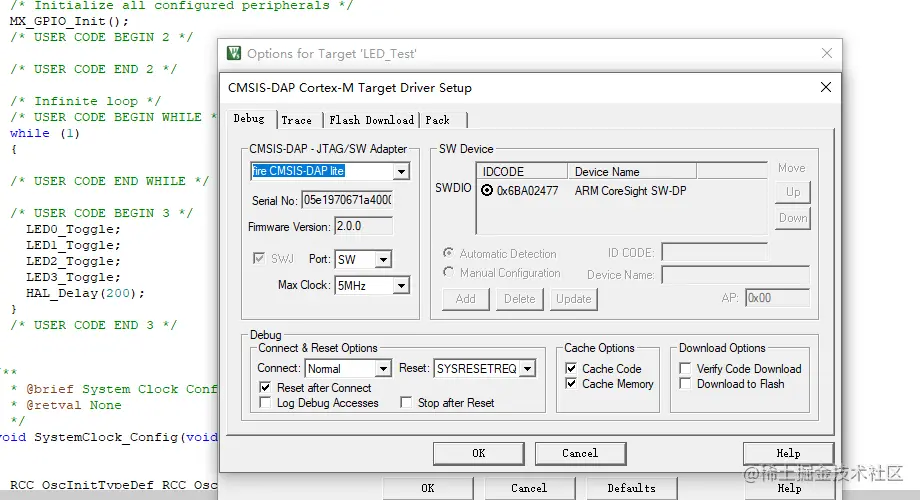Close the CMSIS-DAP Target Driver Setup dialog

(826, 87)
